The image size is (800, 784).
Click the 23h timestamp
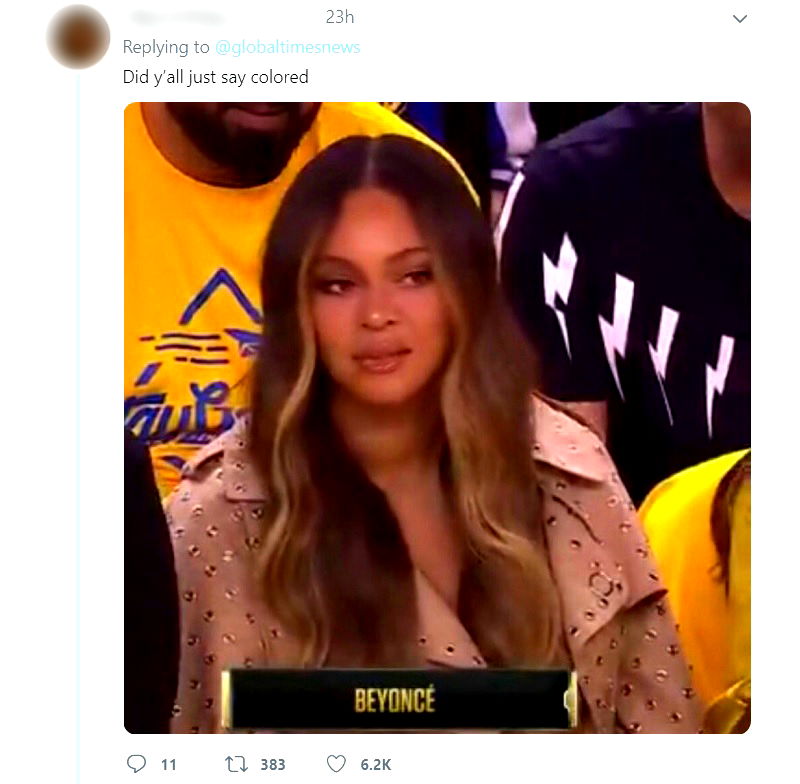[340, 17]
